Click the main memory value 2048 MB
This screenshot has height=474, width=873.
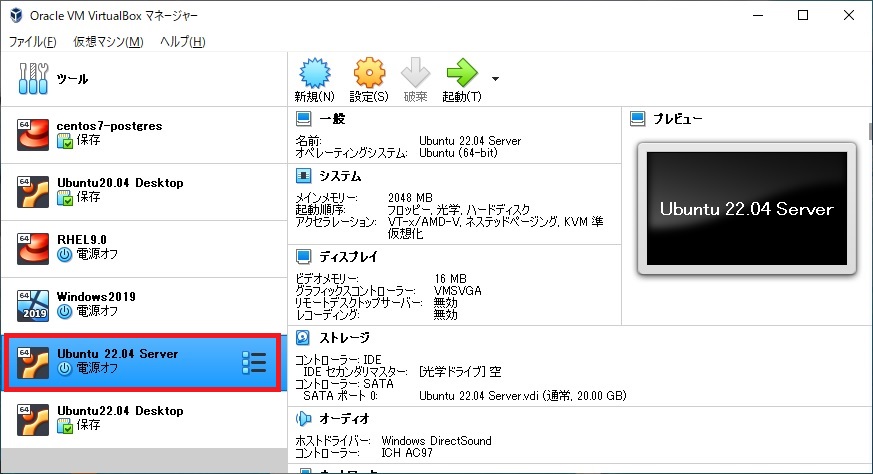click(x=410, y=198)
